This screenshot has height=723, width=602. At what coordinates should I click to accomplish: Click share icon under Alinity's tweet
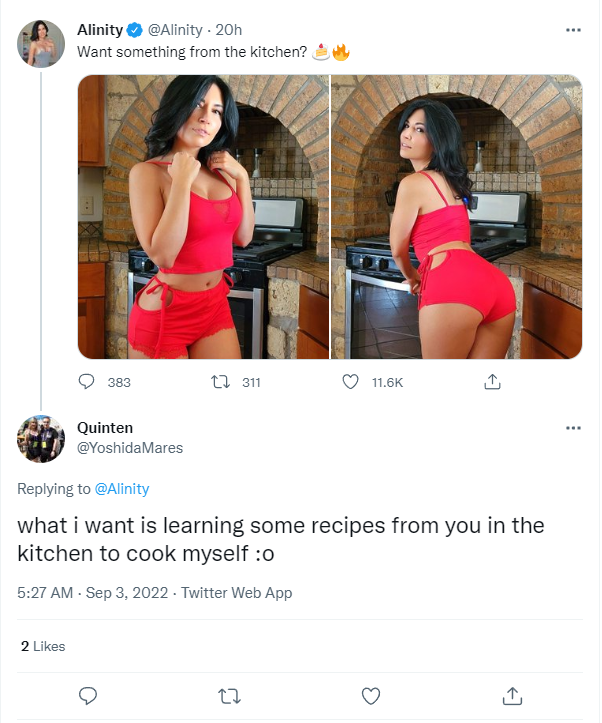click(492, 382)
